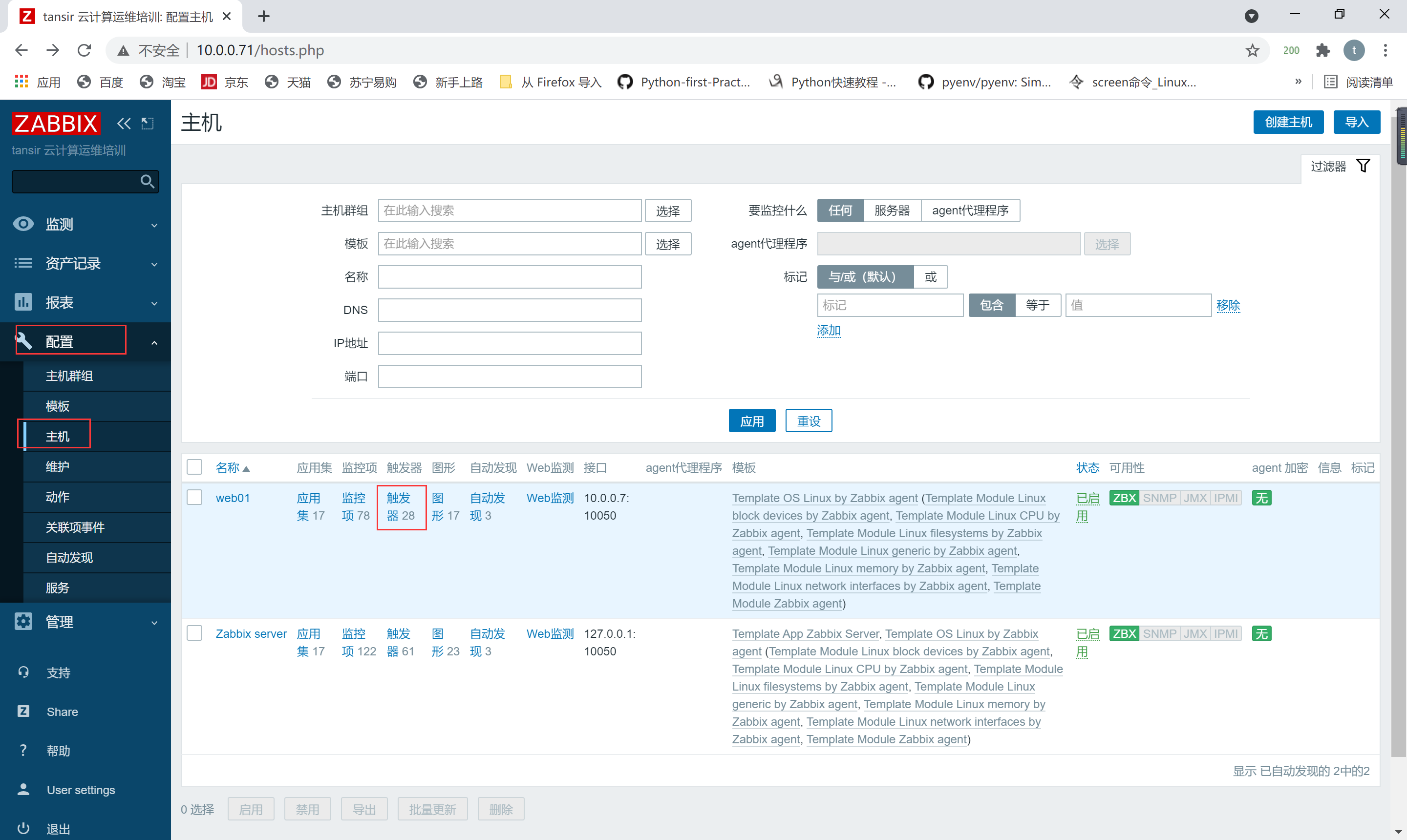Click the ZABBIX logo

pos(56,123)
